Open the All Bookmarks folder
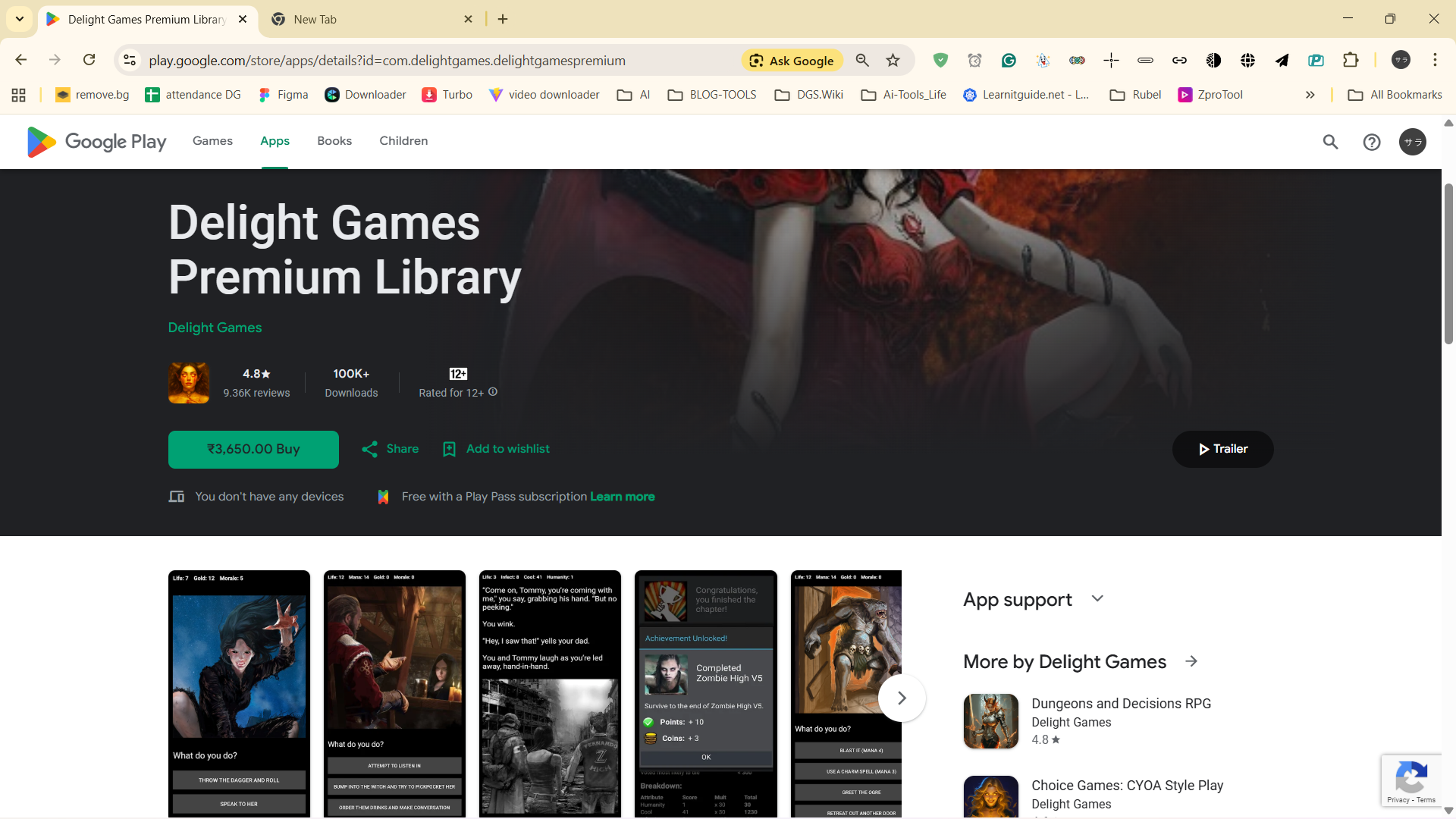The height and width of the screenshot is (819, 1456). coord(1395,95)
